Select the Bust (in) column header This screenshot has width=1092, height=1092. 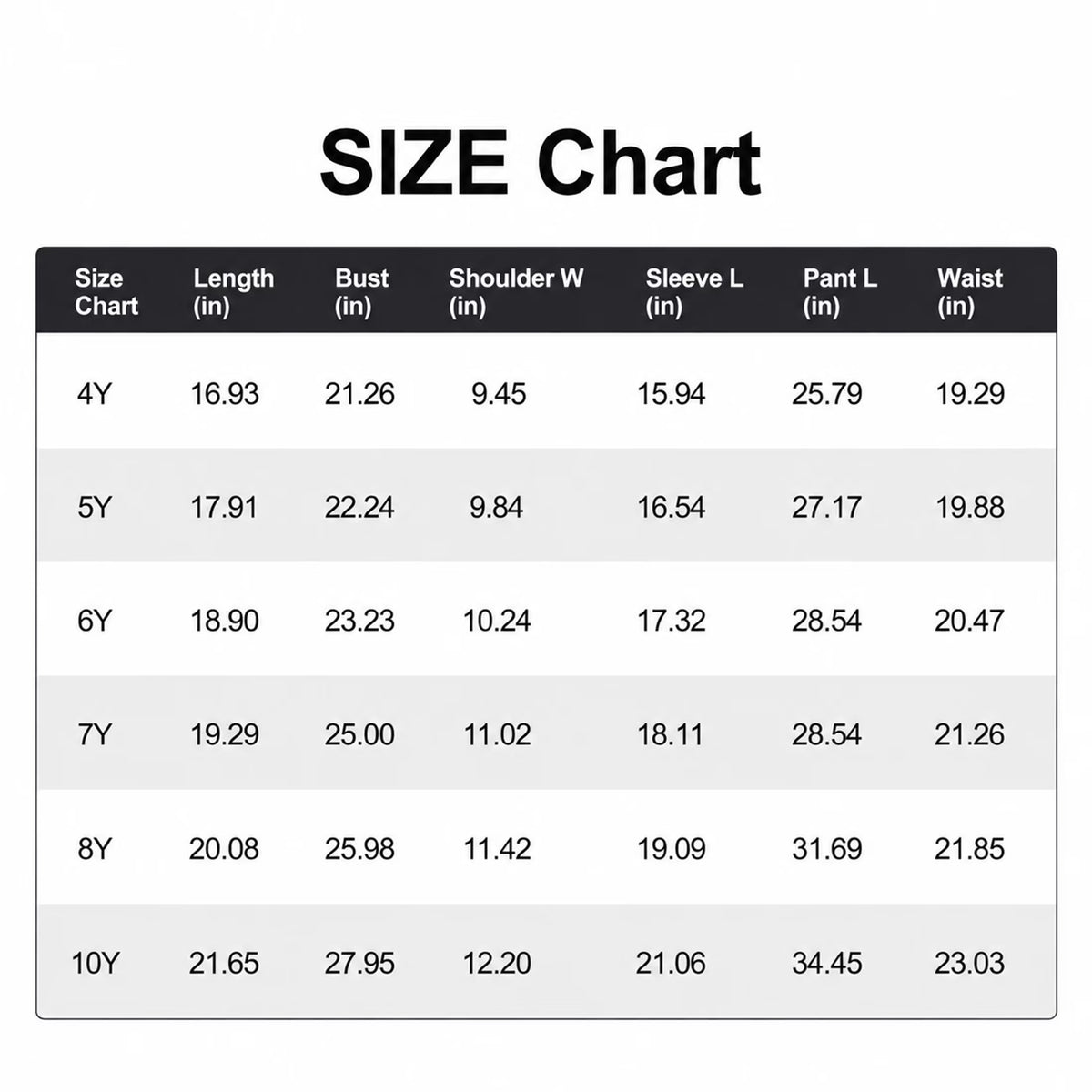pyautogui.click(x=361, y=292)
